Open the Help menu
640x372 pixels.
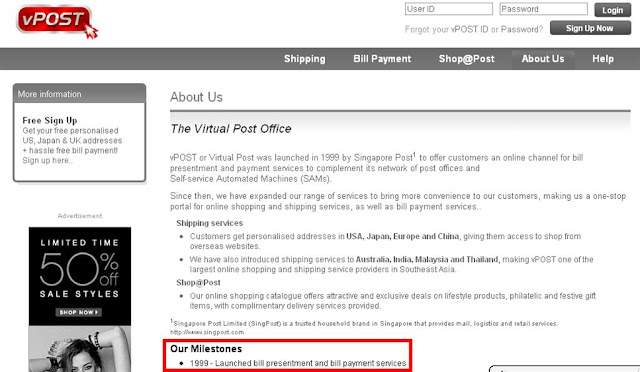(603, 59)
